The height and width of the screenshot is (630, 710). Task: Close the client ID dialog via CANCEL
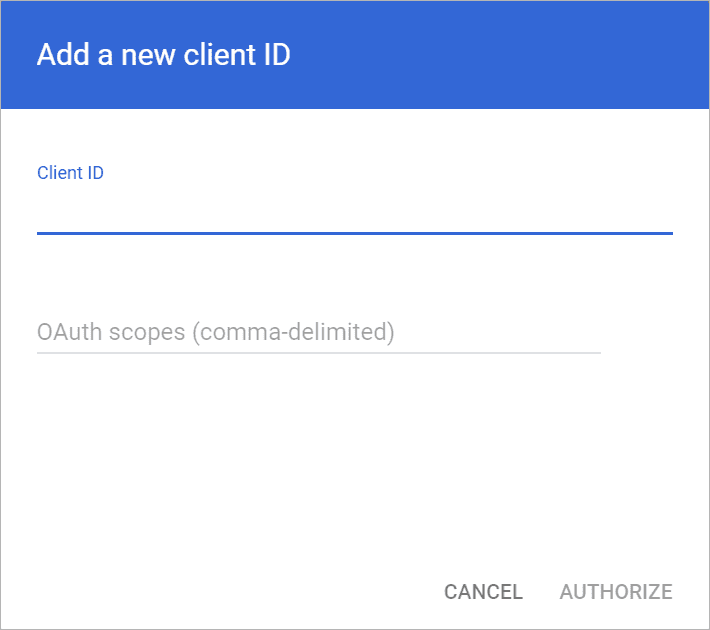tap(483, 592)
